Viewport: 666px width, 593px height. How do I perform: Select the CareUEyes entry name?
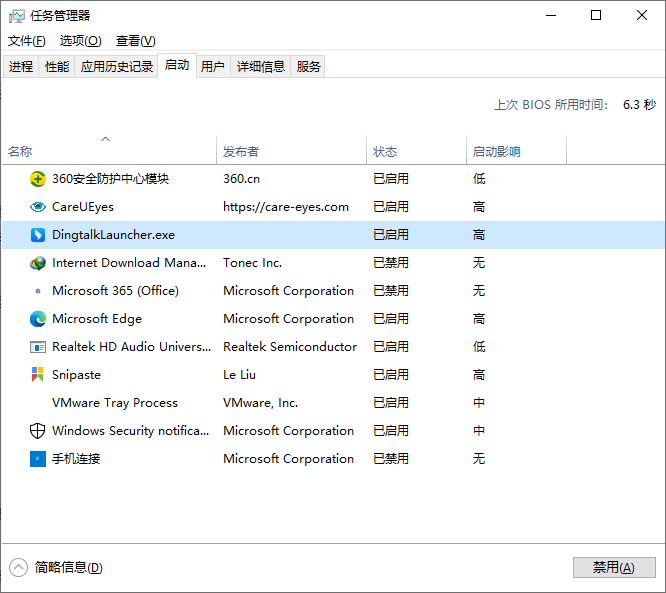83,207
